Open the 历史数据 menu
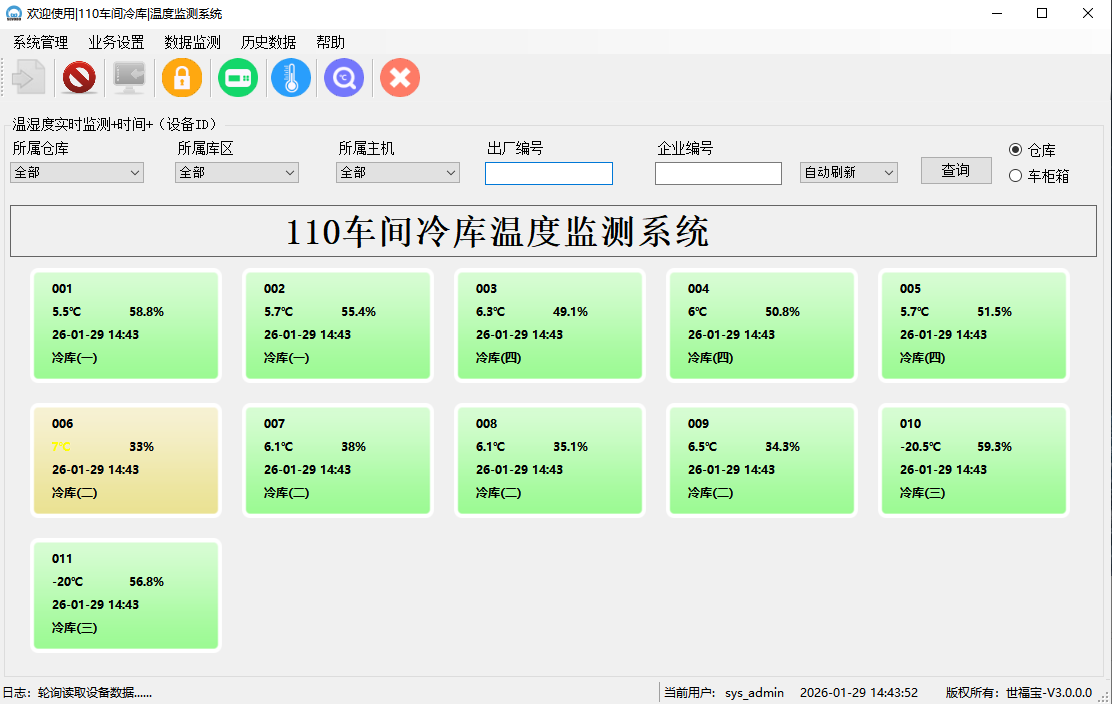The height and width of the screenshot is (704, 1112). [x=268, y=42]
